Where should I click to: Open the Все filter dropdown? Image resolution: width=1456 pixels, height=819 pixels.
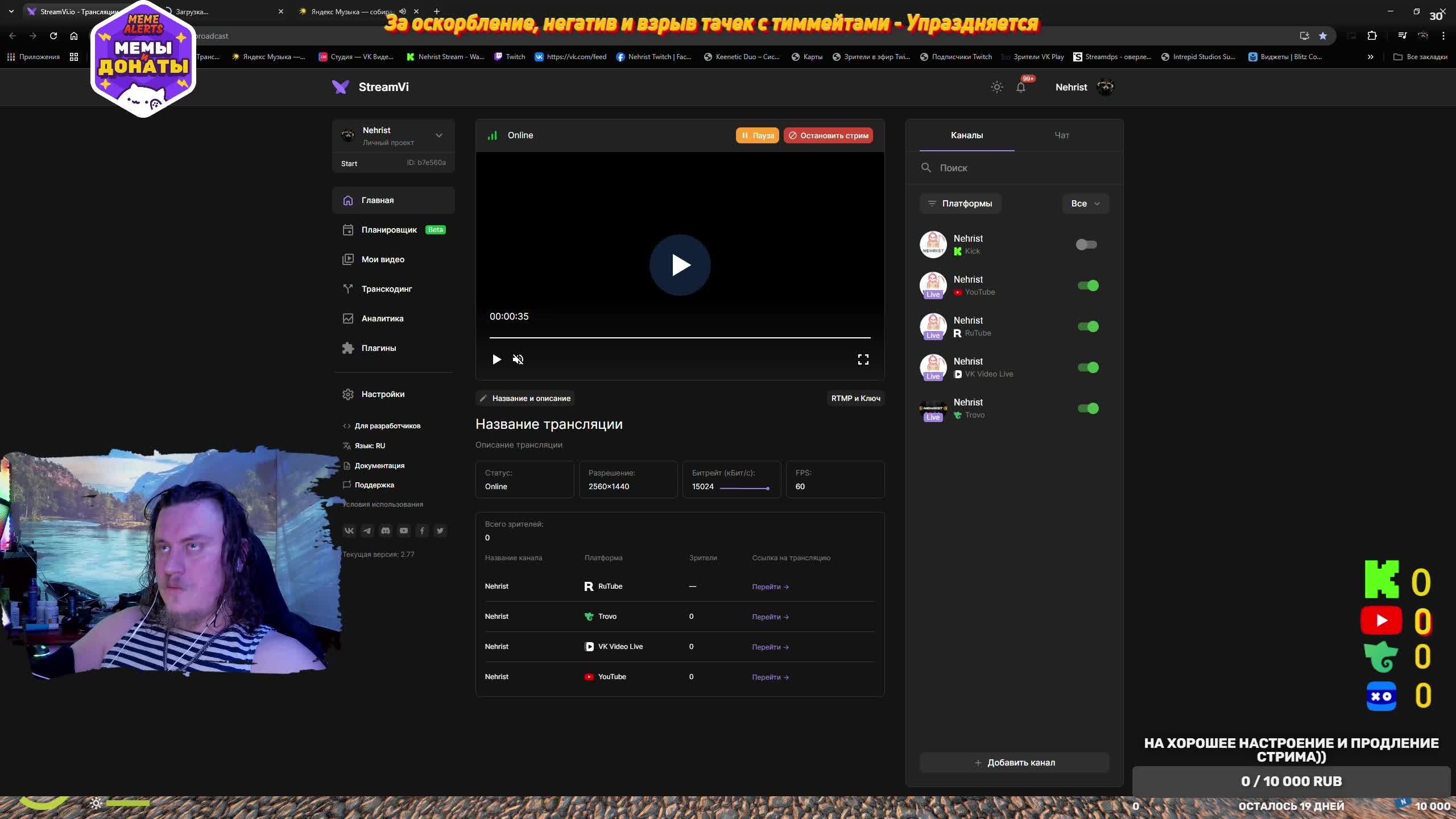click(x=1085, y=204)
